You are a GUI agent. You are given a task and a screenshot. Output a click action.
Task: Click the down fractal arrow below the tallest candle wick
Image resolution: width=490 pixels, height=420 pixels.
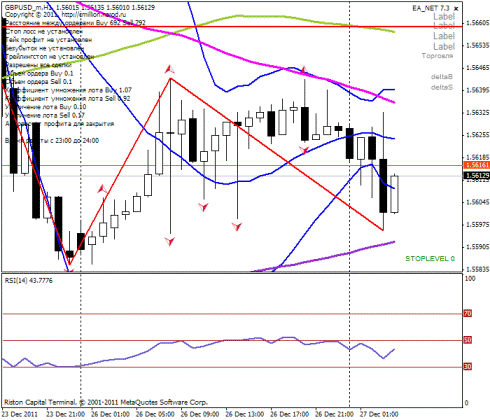click(x=170, y=241)
